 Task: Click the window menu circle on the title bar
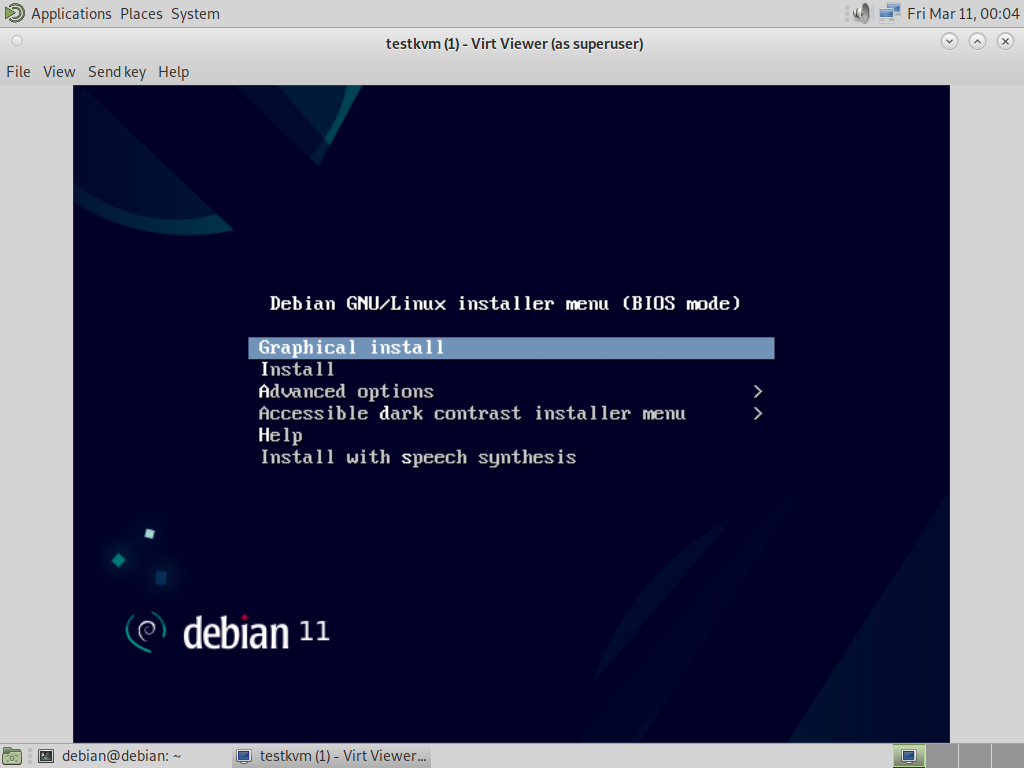(15, 42)
